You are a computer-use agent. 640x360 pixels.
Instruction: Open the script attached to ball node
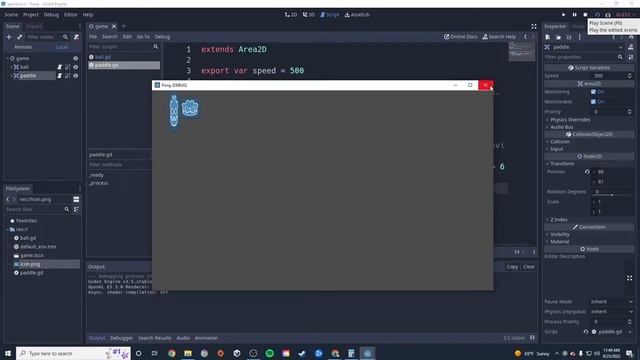click(x=60, y=67)
